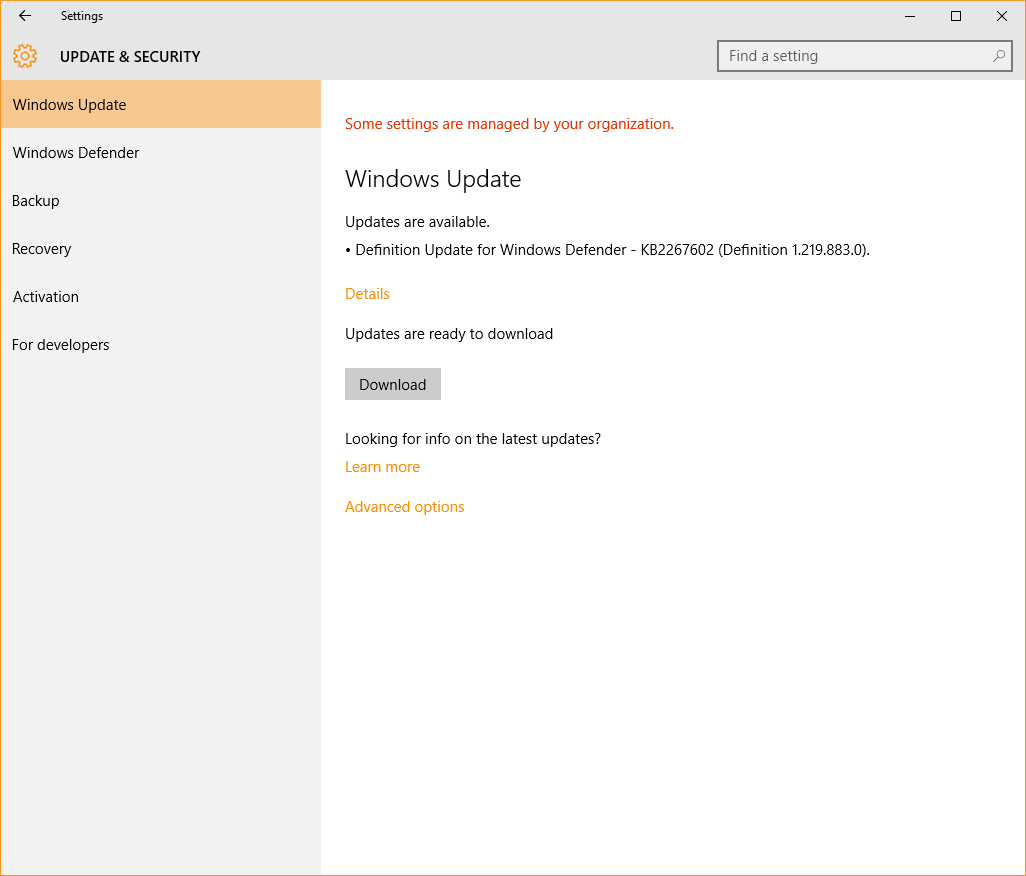Open Advanced options link
Image resolution: width=1026 pixels, height=876 pixels.
pos(404,507)
